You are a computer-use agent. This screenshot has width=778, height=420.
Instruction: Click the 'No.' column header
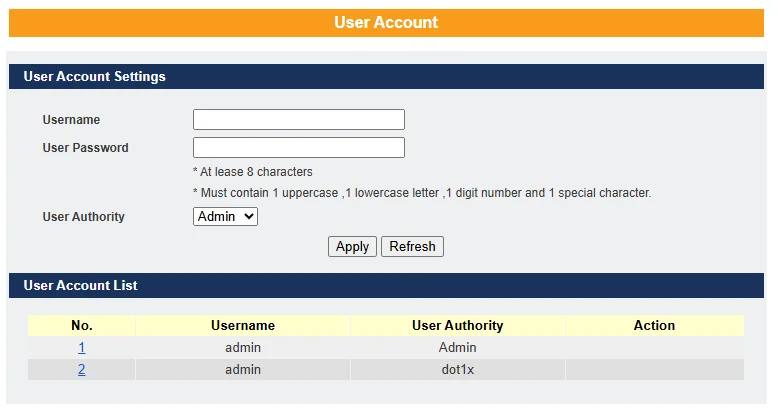(81, 325)
